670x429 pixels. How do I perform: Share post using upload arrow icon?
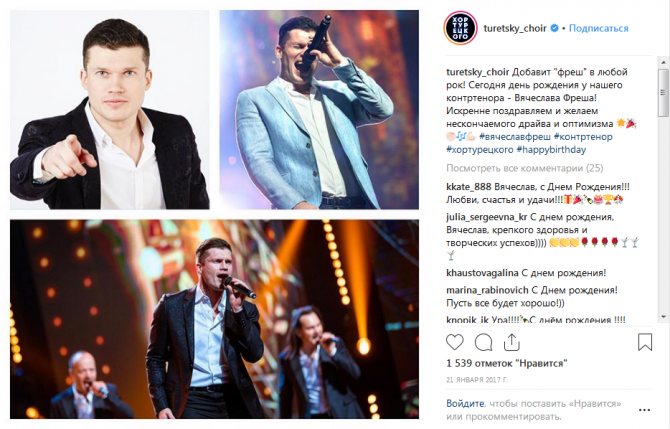point(511,342)
